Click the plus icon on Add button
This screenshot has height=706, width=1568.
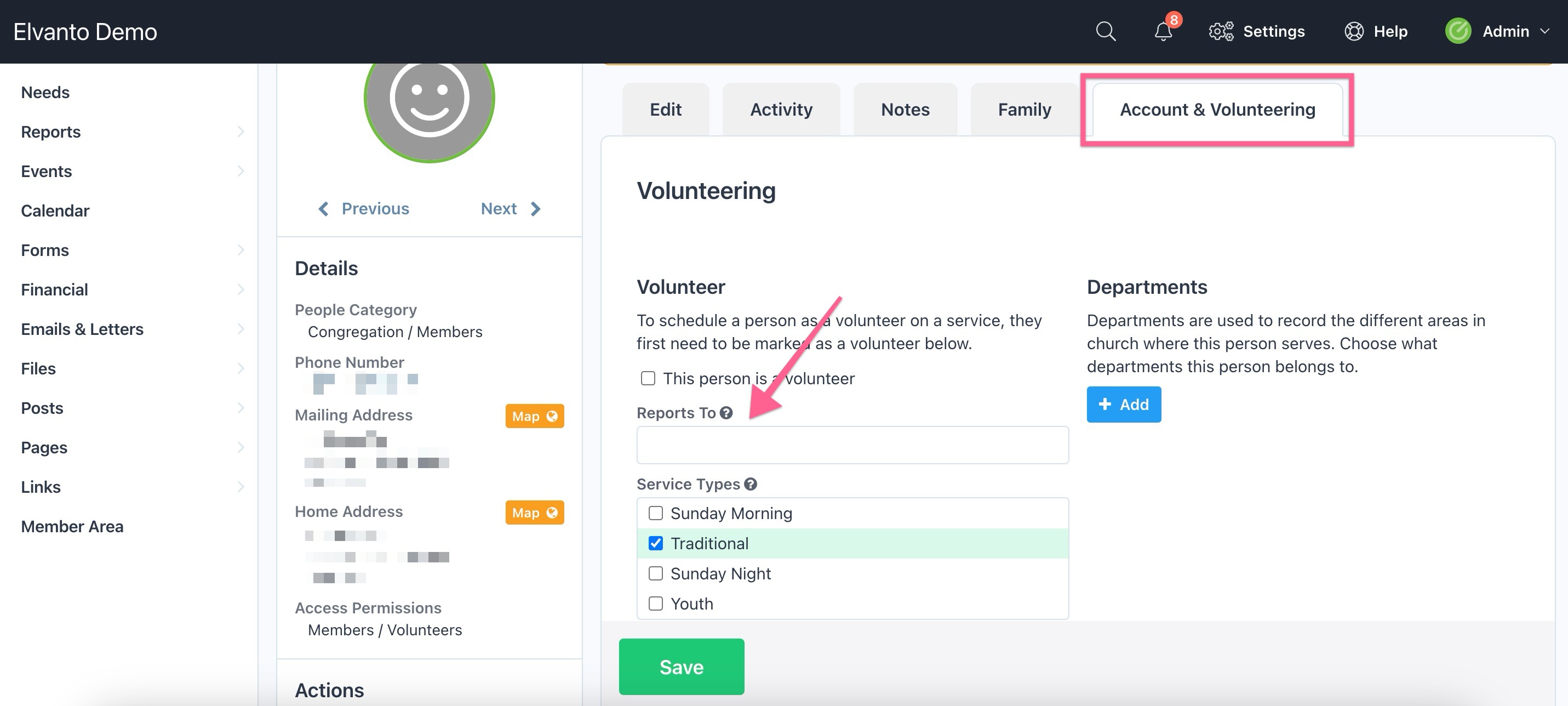[1105, 405]
